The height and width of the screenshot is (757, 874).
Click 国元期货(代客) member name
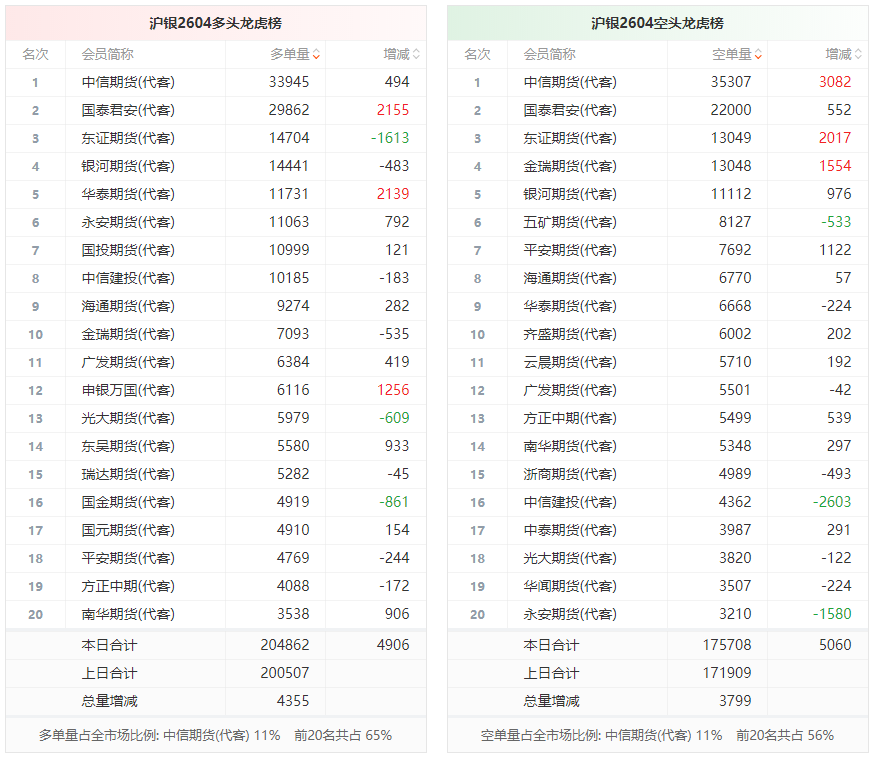[128, 530]
